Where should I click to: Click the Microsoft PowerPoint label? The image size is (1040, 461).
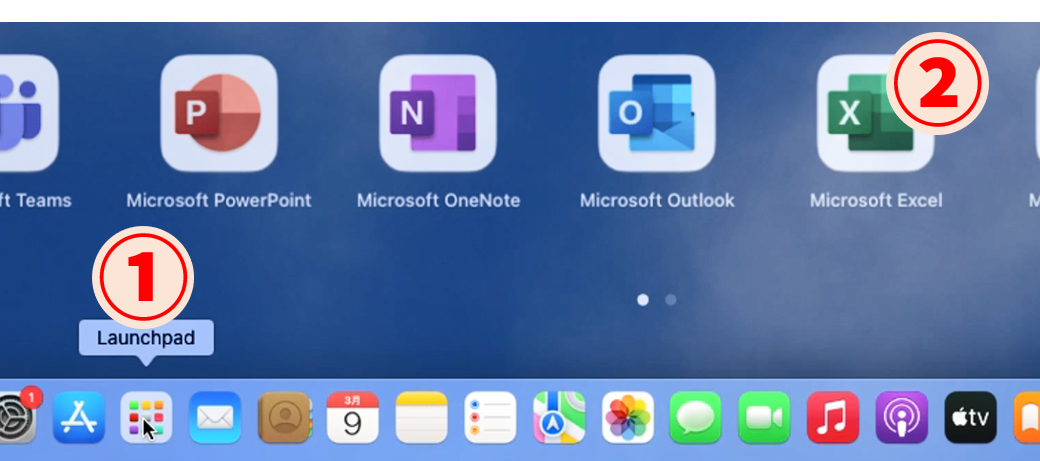(x=219, y=200)
